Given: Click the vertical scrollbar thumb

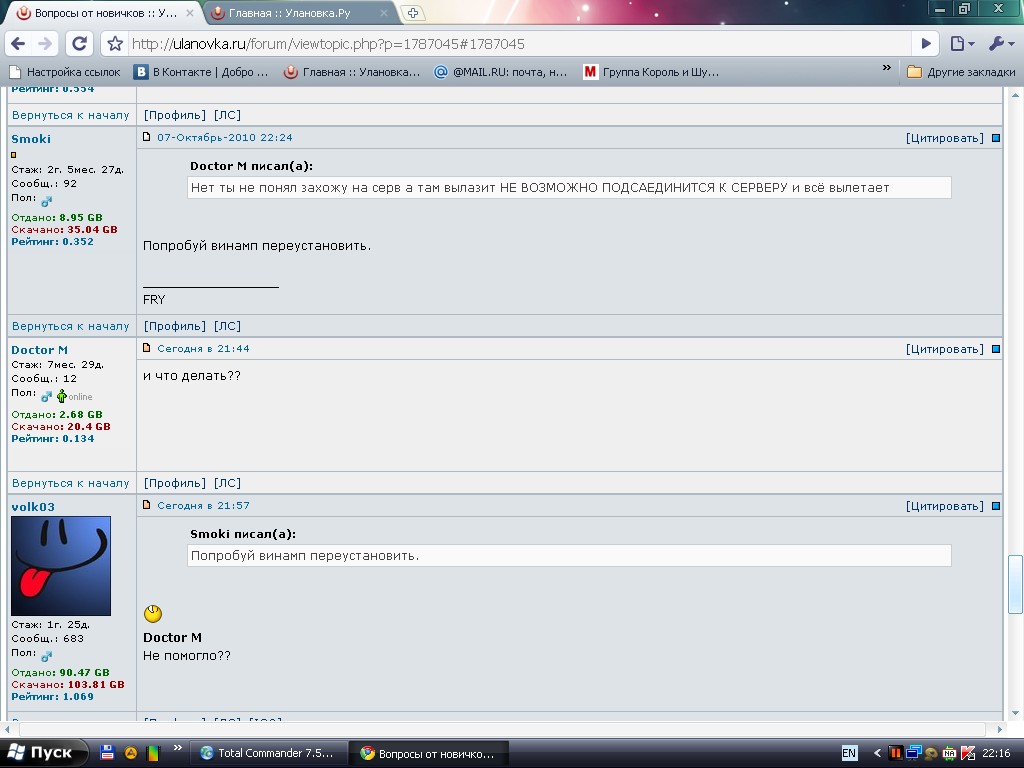Looking at the screenshot, I should point(1015,584).
